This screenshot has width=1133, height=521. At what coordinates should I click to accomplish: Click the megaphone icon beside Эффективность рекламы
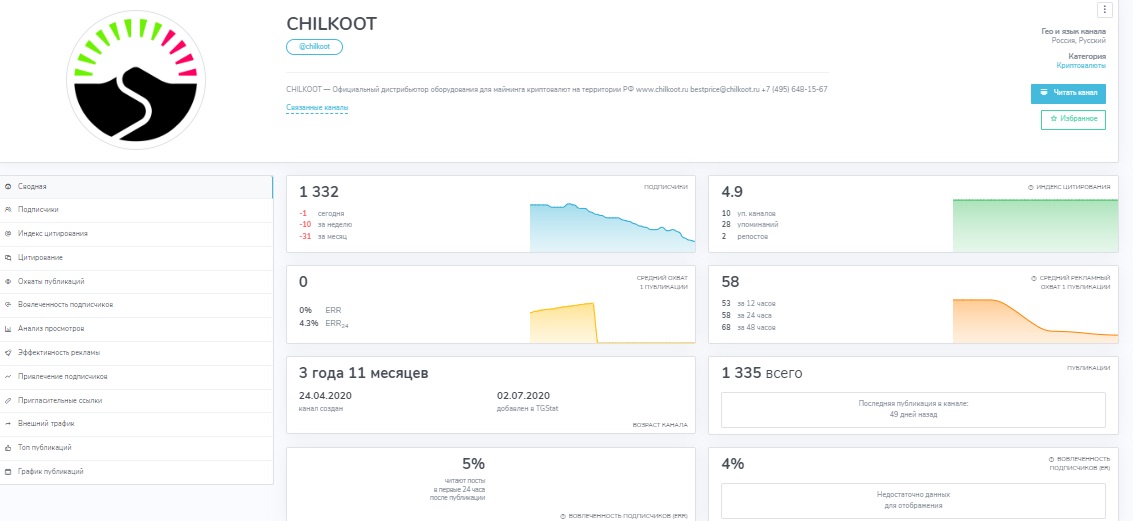click(7, 353)
